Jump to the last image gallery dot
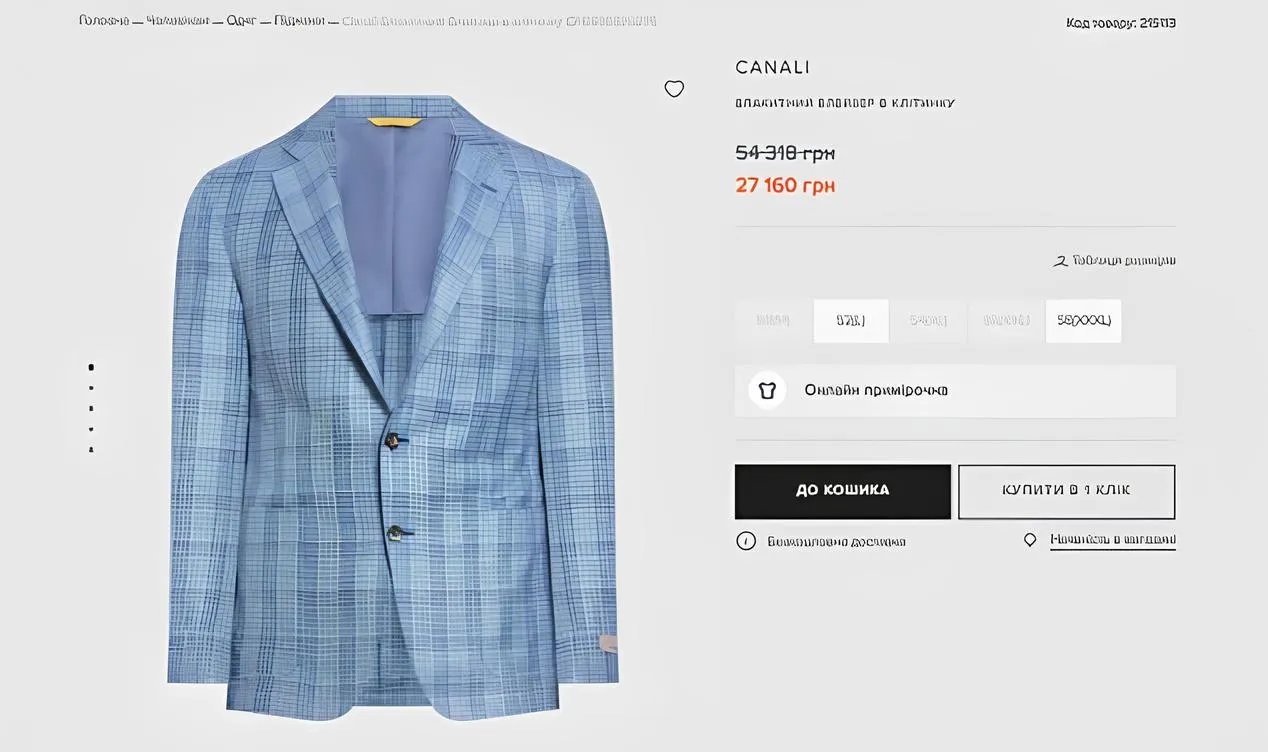 point(91,450)
